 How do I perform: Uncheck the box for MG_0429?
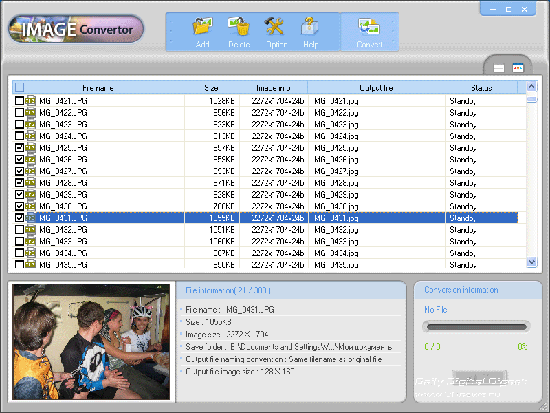point(19,194)
